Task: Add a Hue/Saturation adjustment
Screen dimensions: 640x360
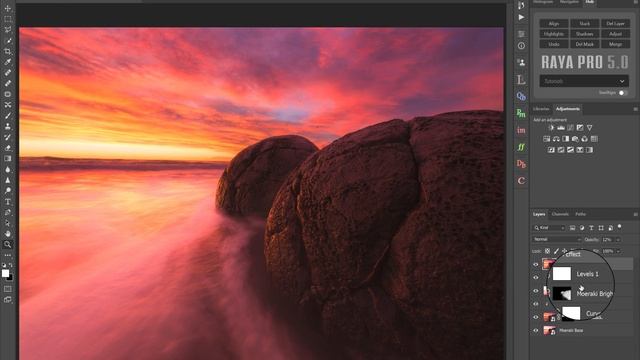Action: [547, 139]
